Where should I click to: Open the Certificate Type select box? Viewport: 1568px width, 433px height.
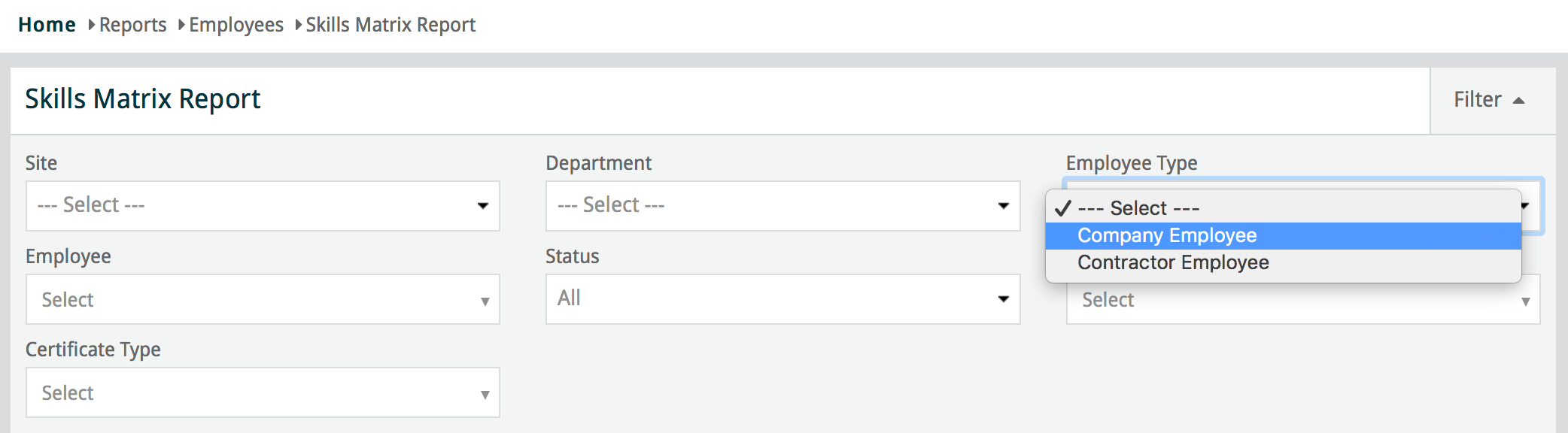click(263, 392)
